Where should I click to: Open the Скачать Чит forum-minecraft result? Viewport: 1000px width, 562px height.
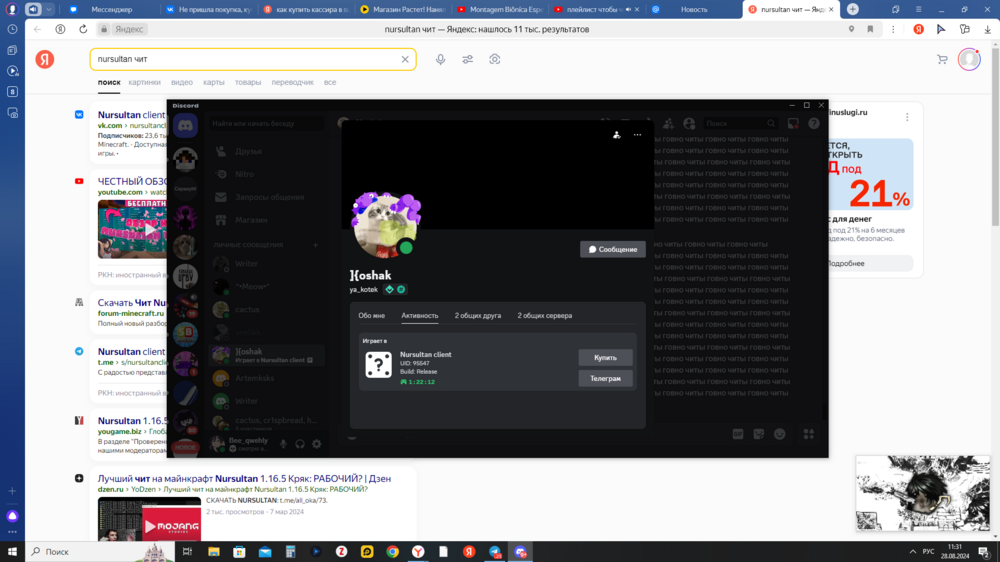132,302
